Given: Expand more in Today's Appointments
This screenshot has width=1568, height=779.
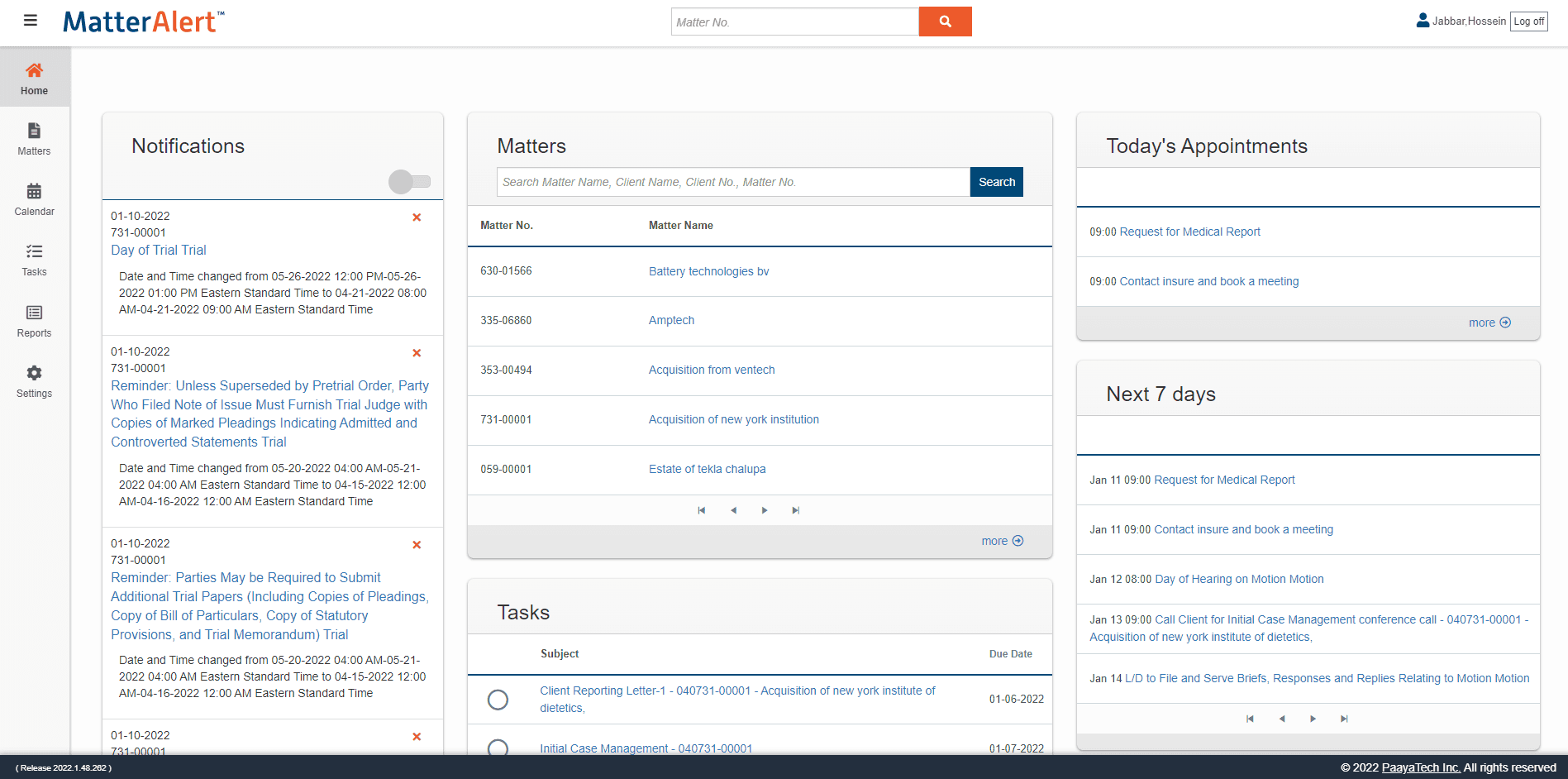Looking at the screenshot, I should coord(1489,323).
